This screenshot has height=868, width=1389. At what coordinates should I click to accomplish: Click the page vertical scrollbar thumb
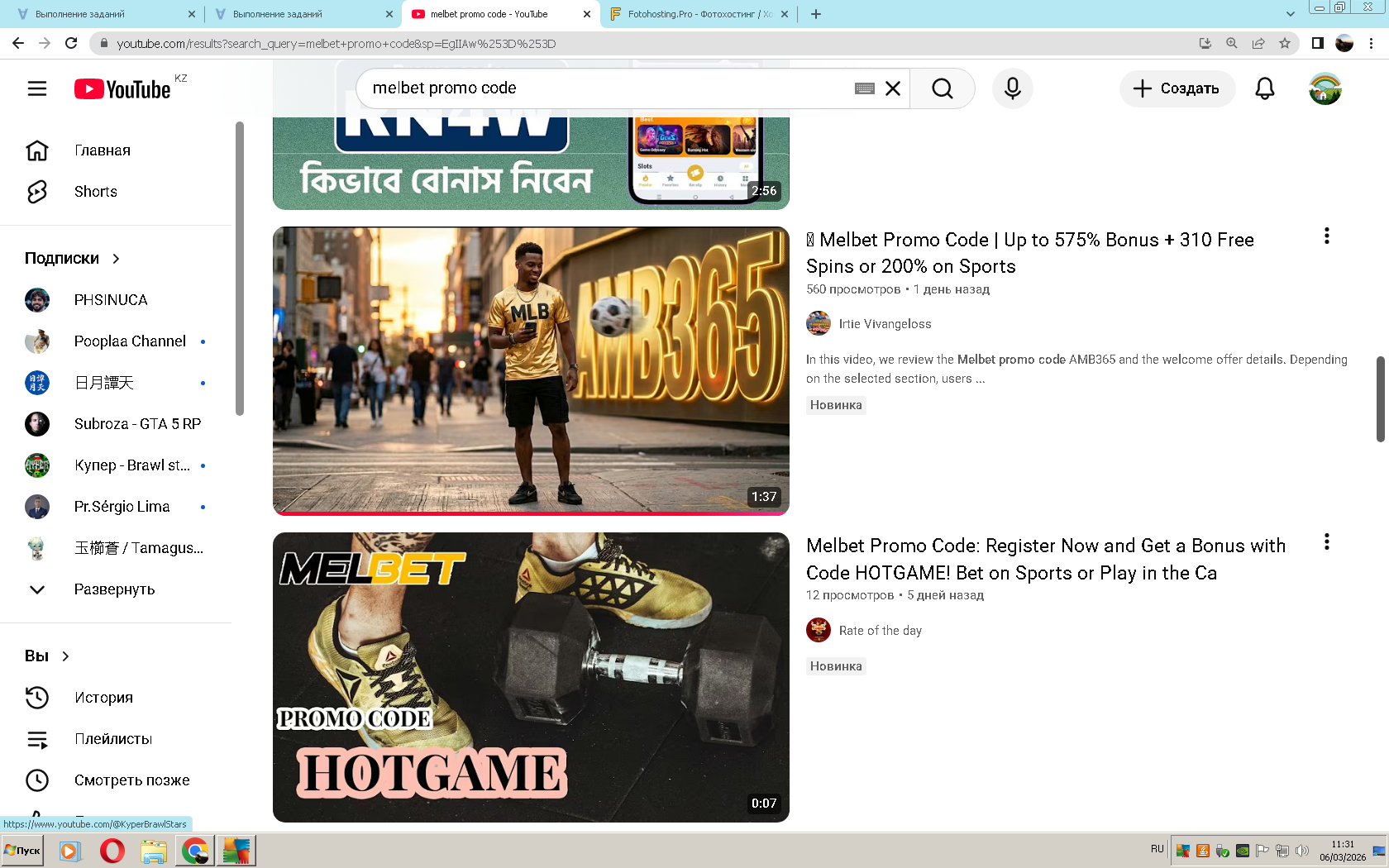[x=1381, y=399]
